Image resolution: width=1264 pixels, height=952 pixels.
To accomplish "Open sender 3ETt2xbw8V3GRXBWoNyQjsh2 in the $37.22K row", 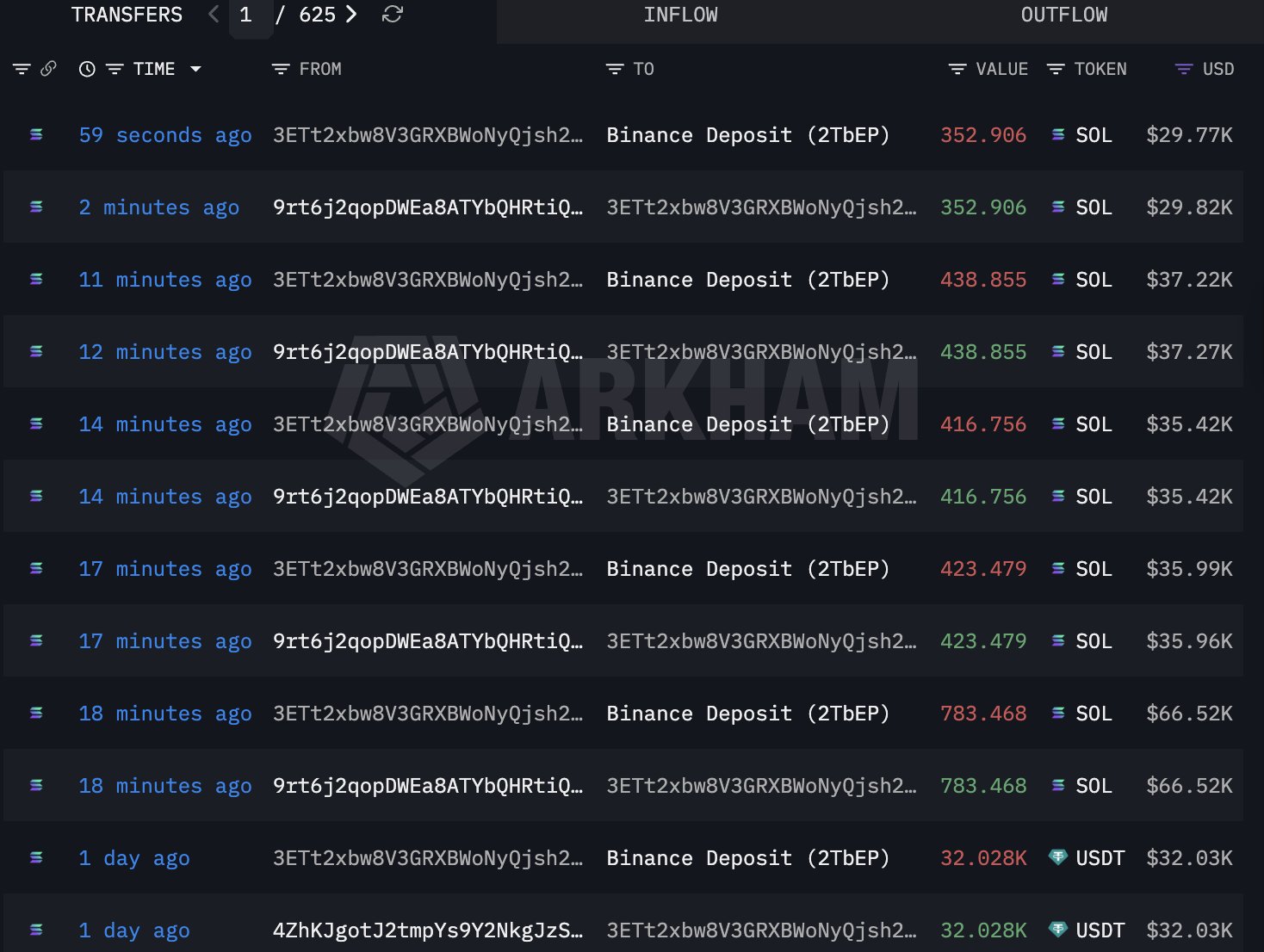I will (x=428, y=280).
